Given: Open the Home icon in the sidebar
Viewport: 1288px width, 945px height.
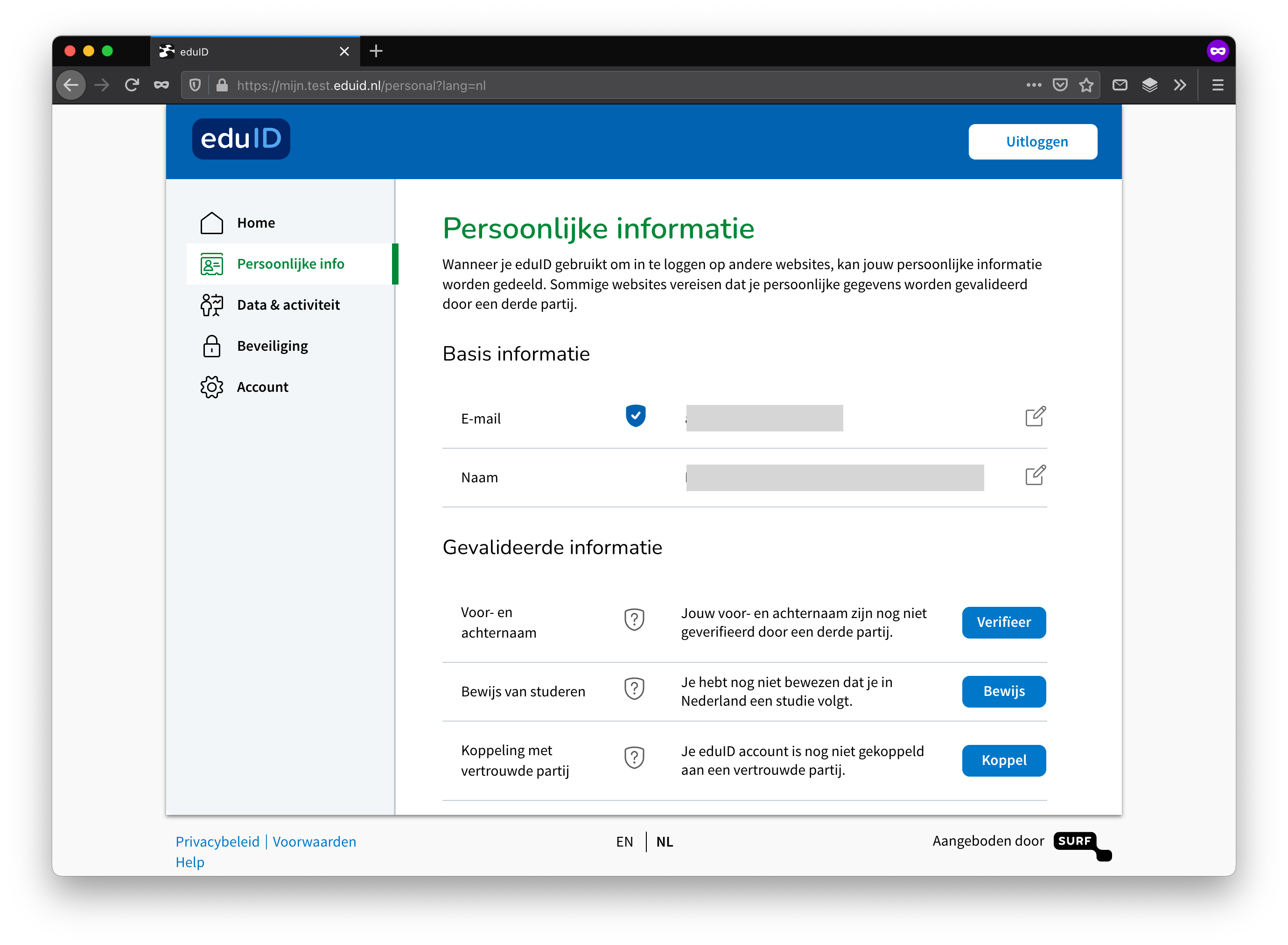Looking at the screenshot, I should 211,222.
